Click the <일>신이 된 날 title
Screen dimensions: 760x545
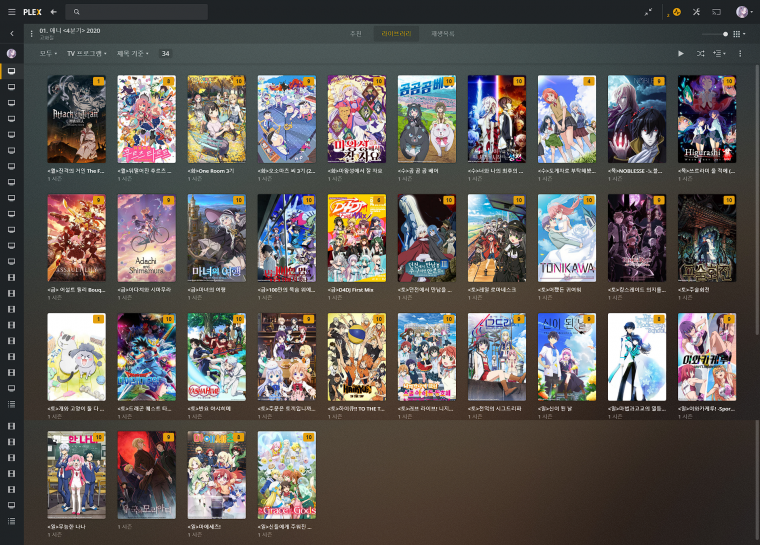click(555, 408)
